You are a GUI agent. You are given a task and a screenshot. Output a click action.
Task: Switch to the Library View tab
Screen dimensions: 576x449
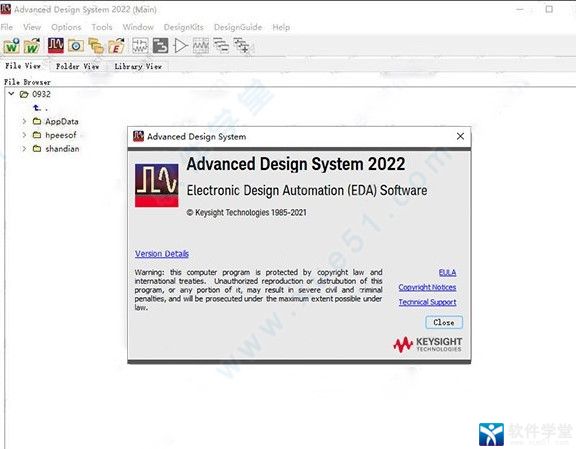point(138,67)
